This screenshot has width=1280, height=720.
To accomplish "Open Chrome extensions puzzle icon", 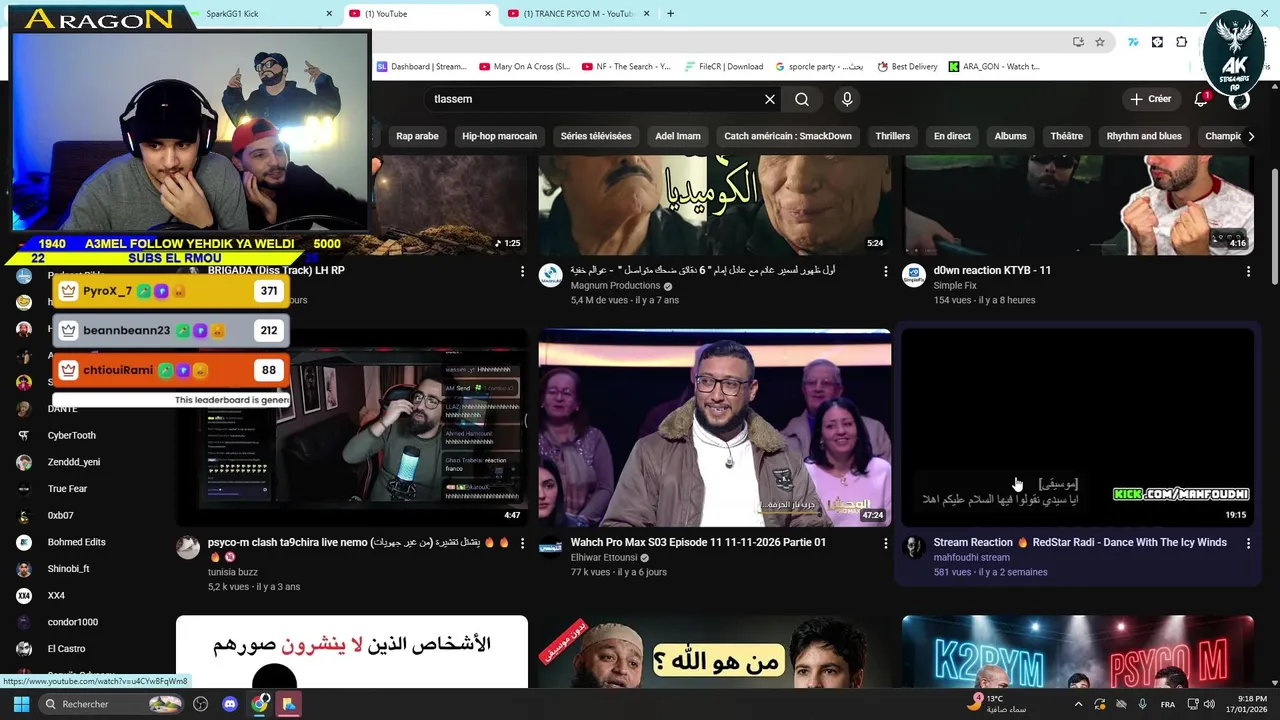I will (1182, 42).
